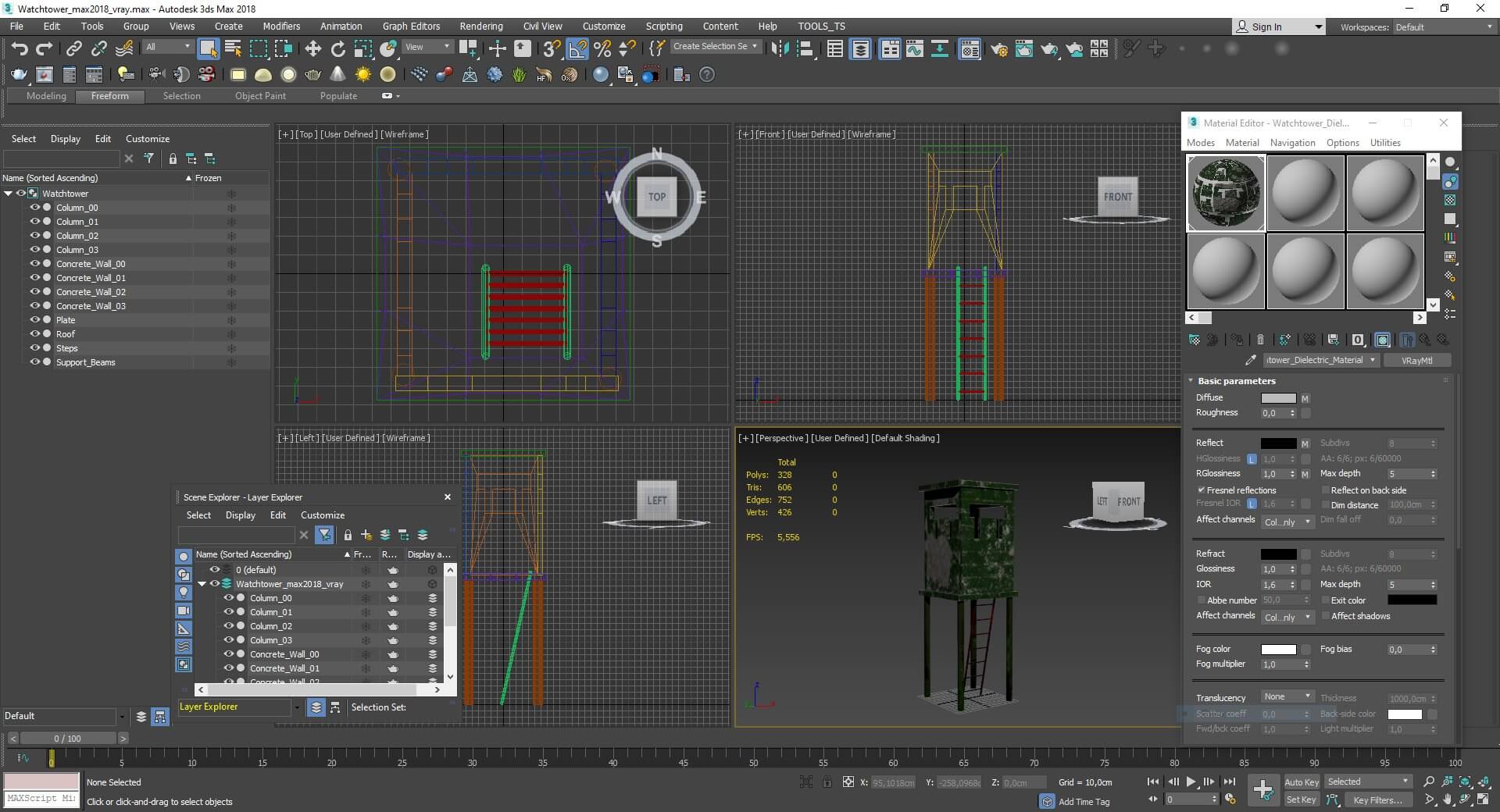The height and width of the screenshot is (812, 1500).
Task: Collapse the Watchtower tree node
Action: (9, 194)
